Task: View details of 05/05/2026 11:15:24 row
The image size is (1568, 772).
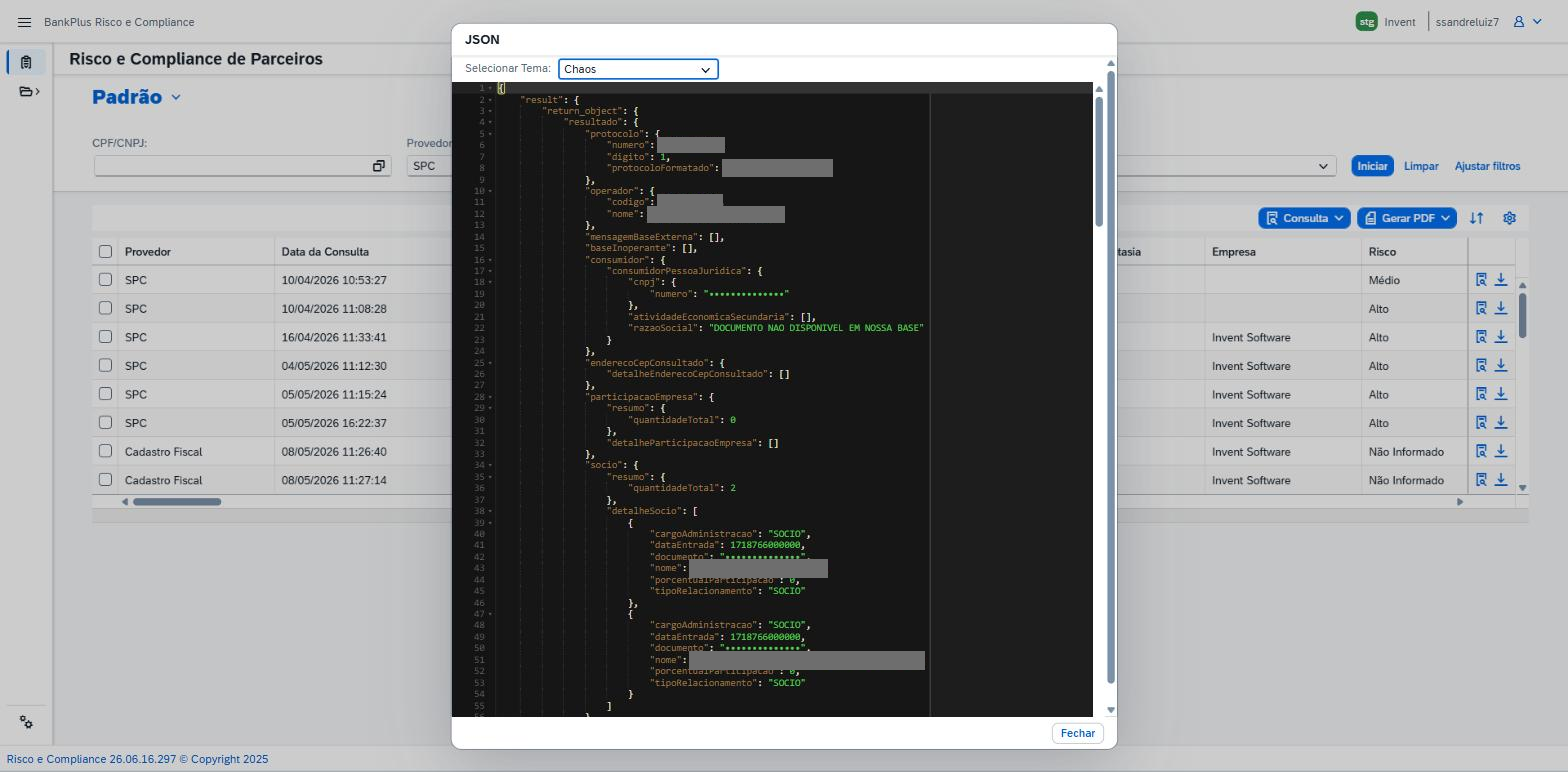Action: tap(1481, 394)
